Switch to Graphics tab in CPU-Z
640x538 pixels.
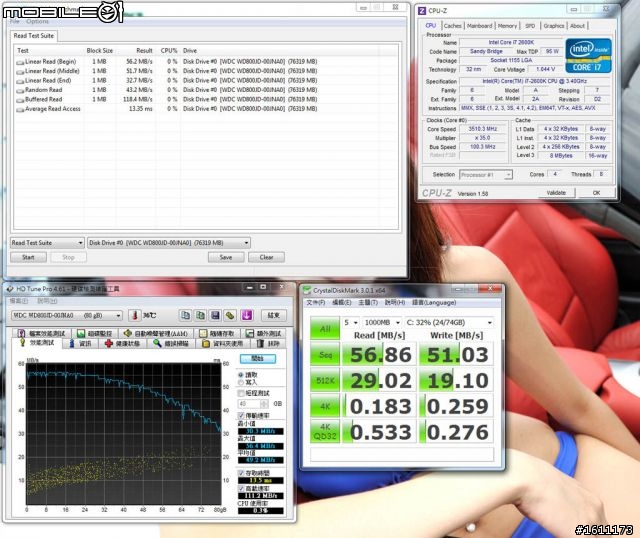pyautogui.click(x=553, y=26)
